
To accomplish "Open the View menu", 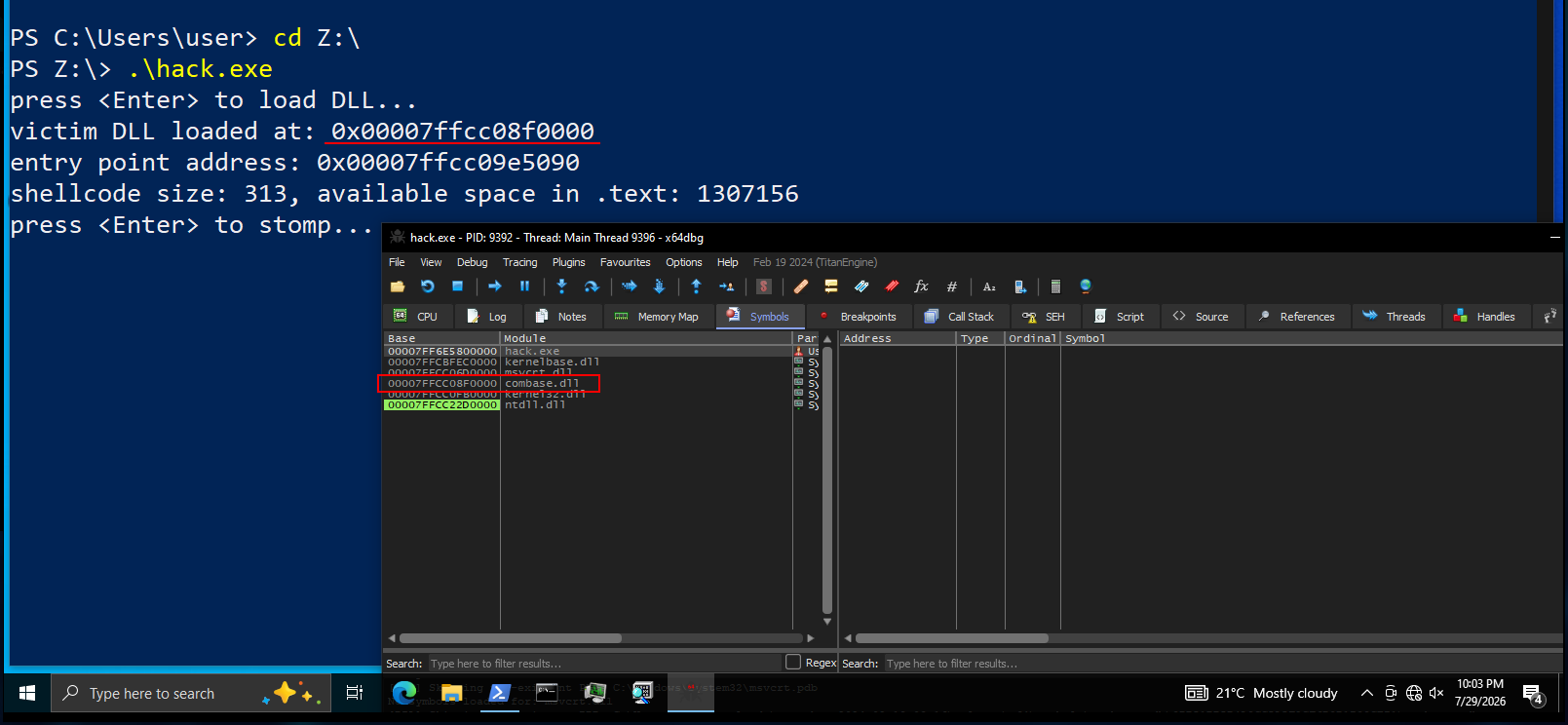I will 431,262.
